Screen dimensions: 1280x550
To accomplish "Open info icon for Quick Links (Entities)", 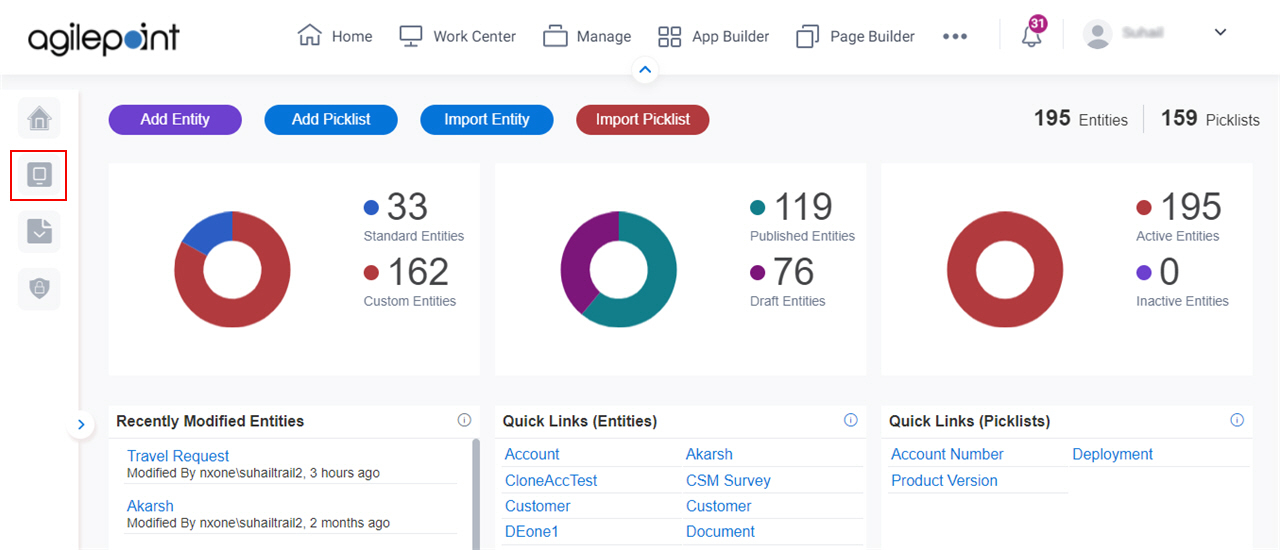I will point(851,420).
